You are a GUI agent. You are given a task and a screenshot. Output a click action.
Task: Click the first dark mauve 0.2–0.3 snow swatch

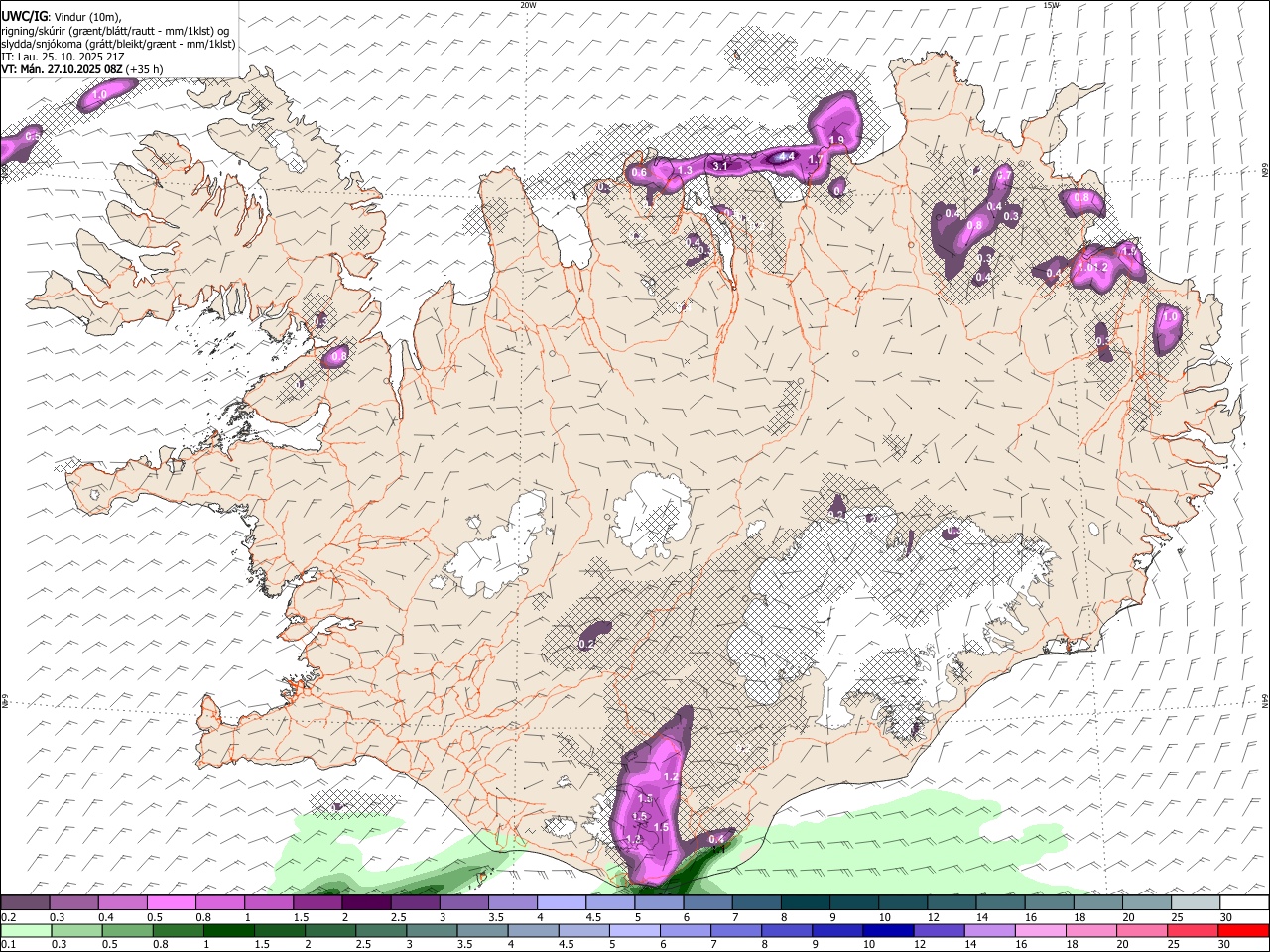[x=26, y=903]
